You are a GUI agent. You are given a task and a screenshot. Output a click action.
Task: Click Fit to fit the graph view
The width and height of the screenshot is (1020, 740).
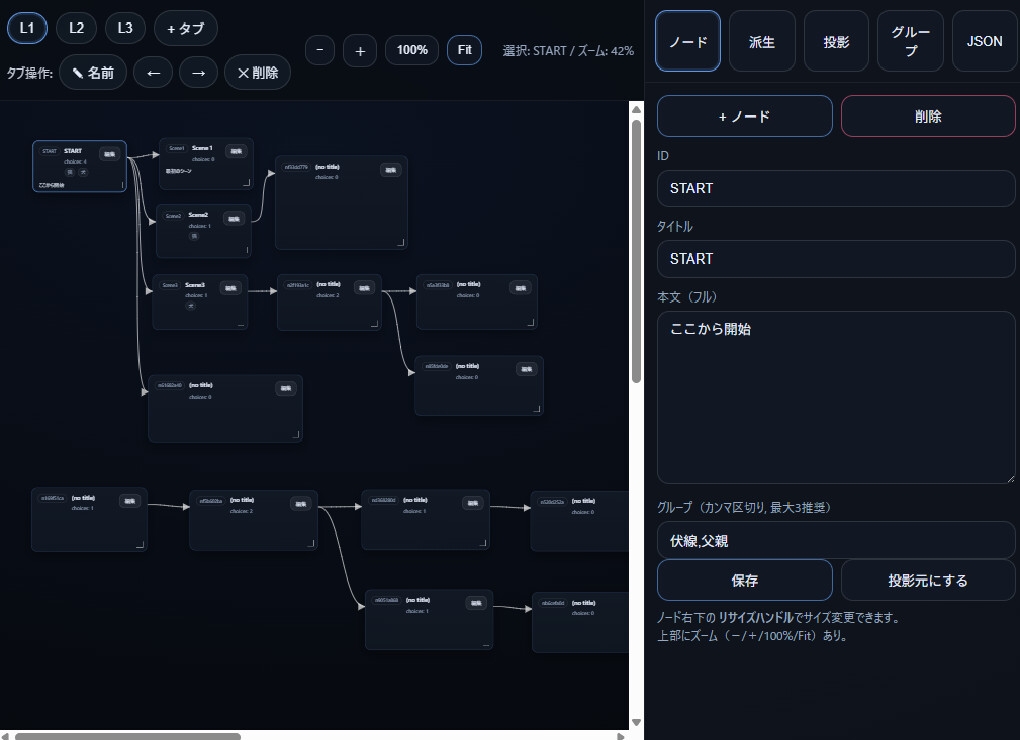coord(464,49)
